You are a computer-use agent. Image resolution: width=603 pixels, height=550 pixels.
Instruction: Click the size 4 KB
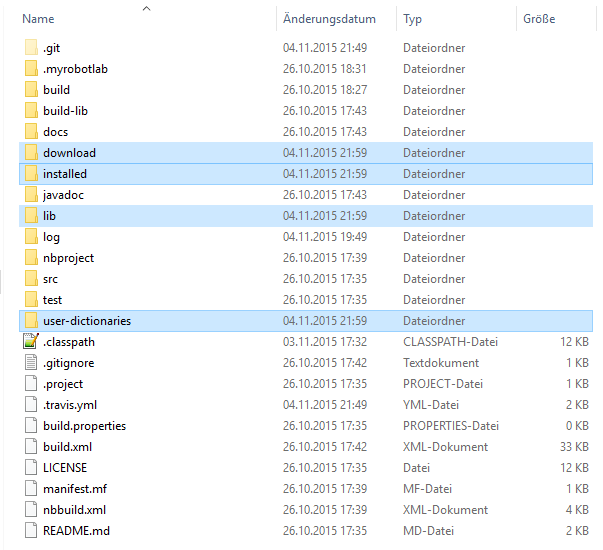(577, 510)
